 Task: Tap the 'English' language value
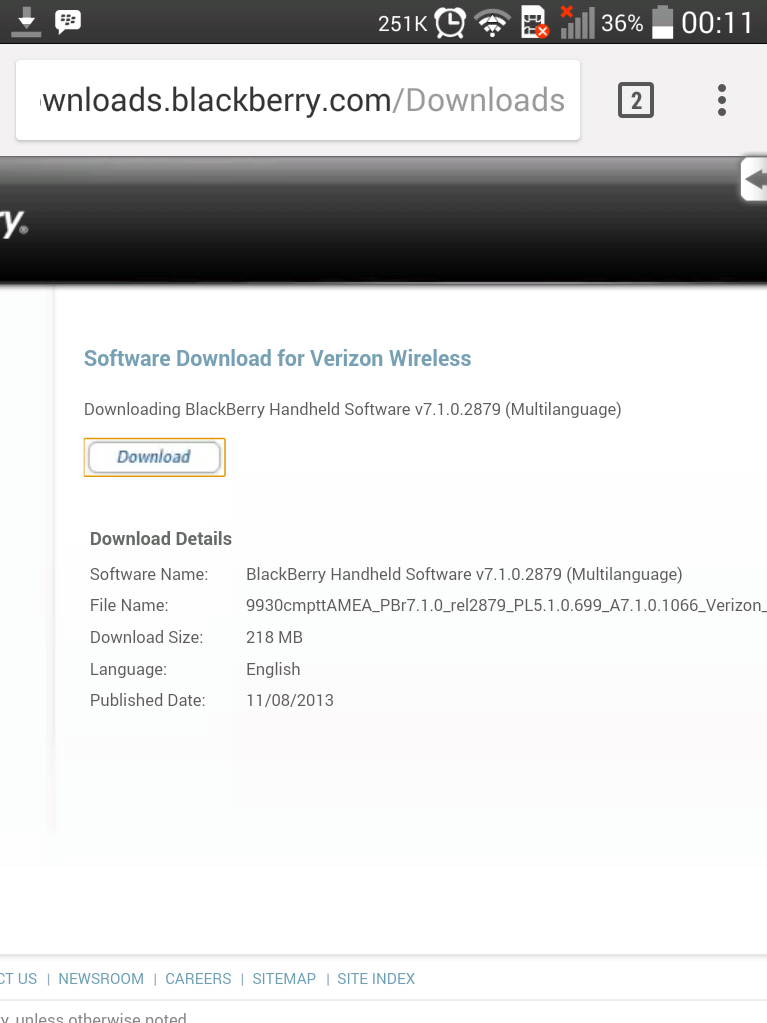click(273, 669)
